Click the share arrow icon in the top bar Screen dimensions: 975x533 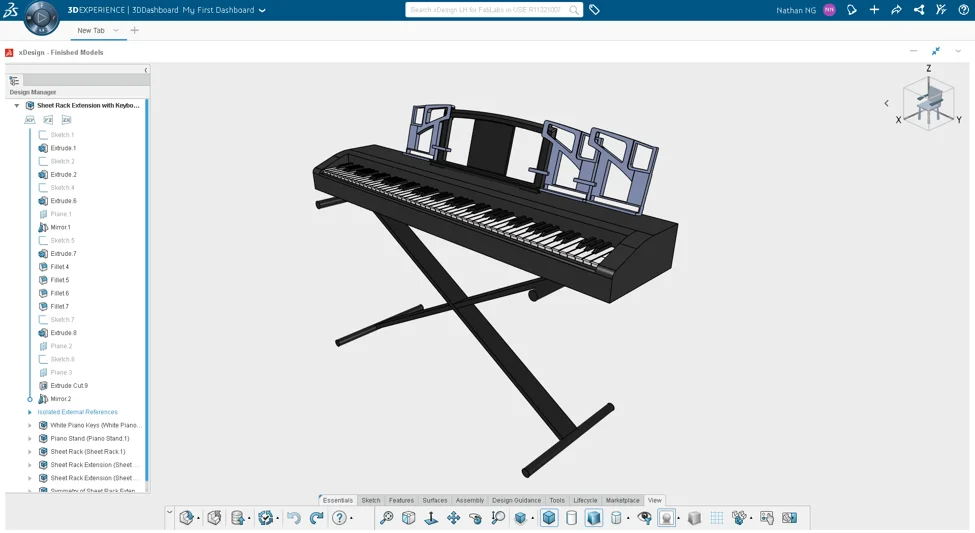point(896,10)
